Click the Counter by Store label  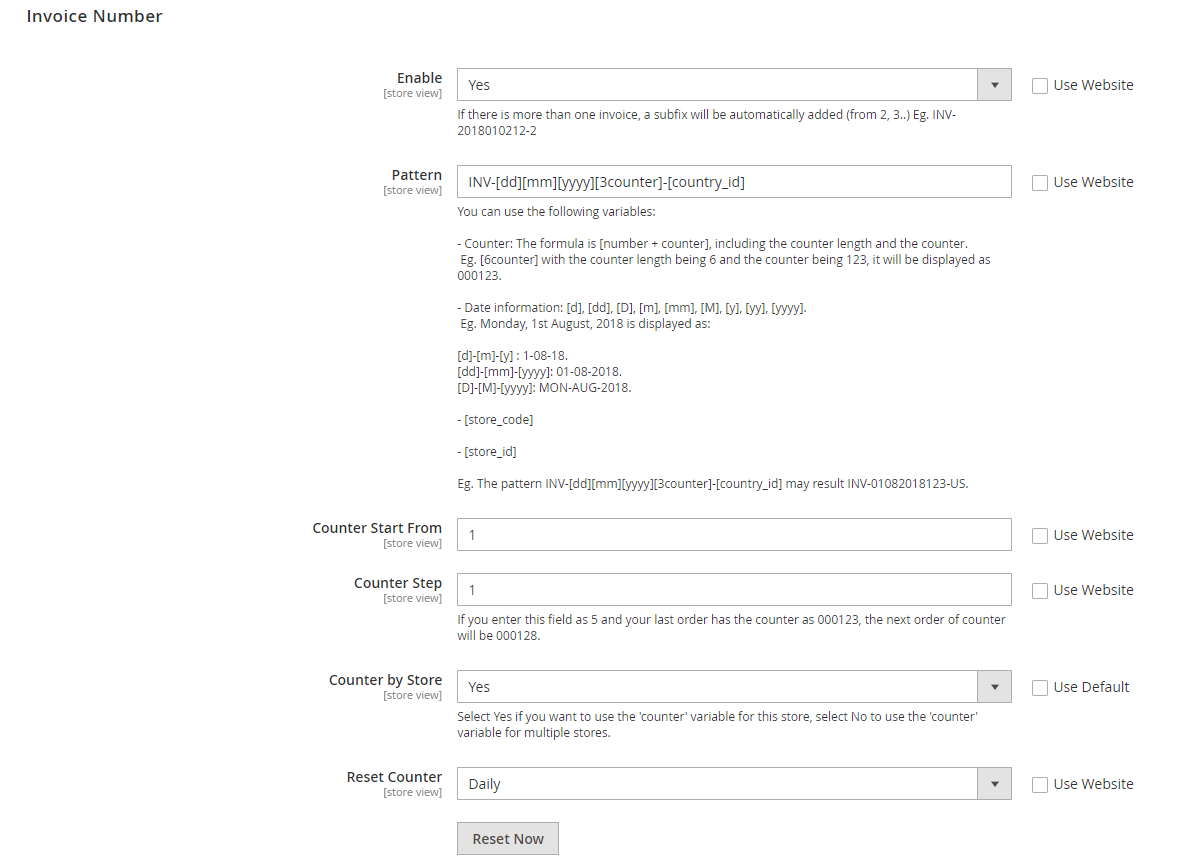click(385, 680)
